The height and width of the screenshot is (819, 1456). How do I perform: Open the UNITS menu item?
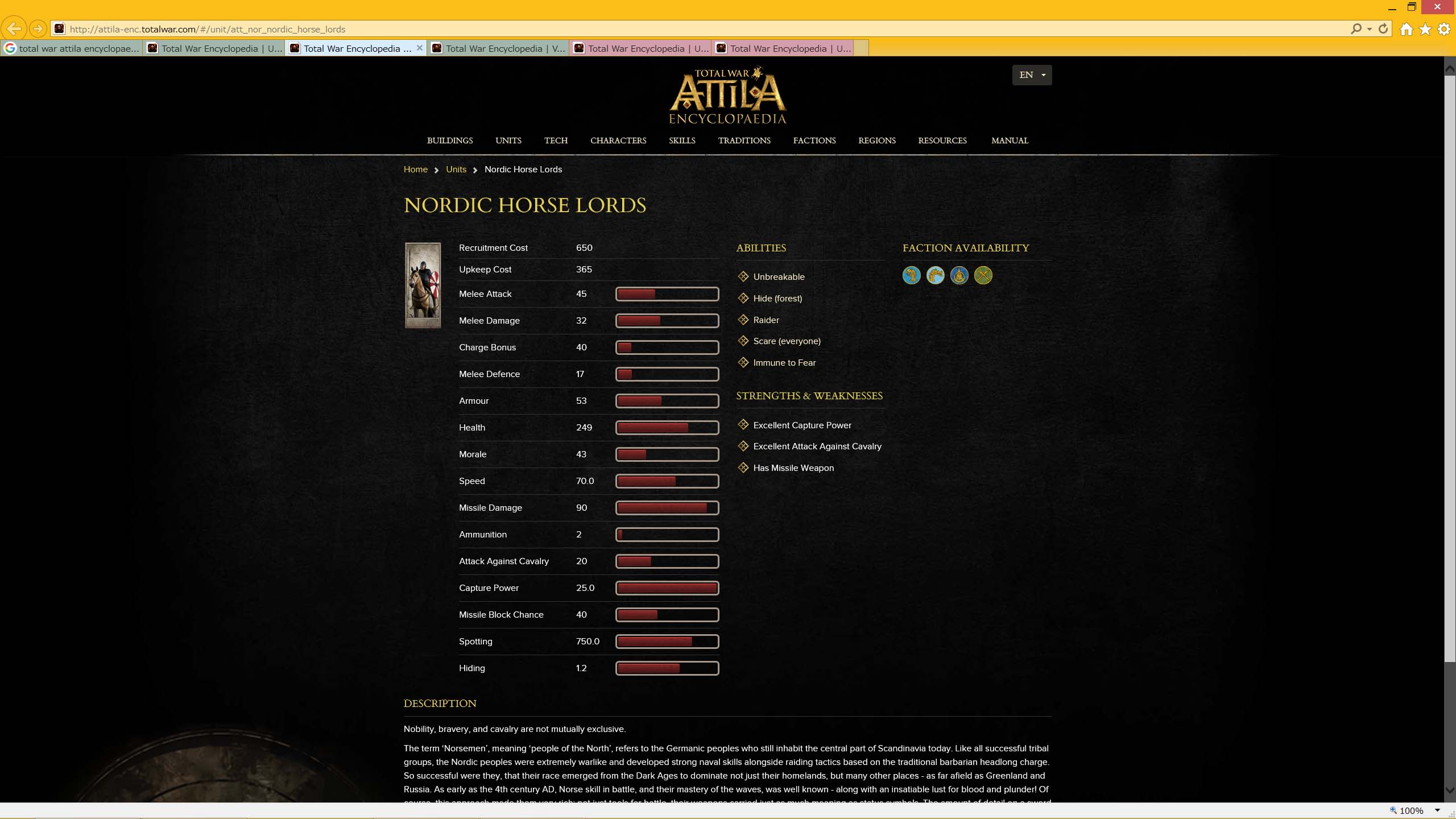point(508,140)
